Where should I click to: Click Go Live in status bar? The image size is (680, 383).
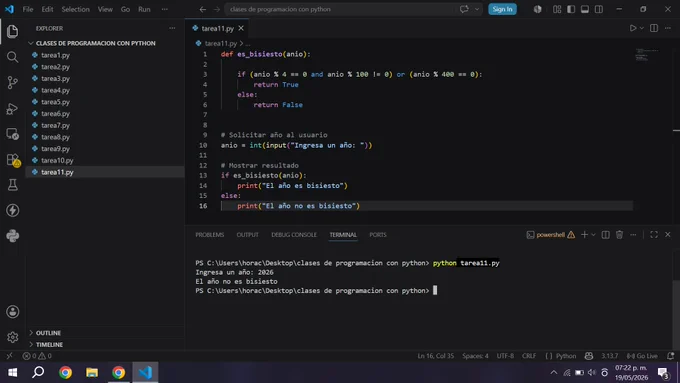pos(642,356)
